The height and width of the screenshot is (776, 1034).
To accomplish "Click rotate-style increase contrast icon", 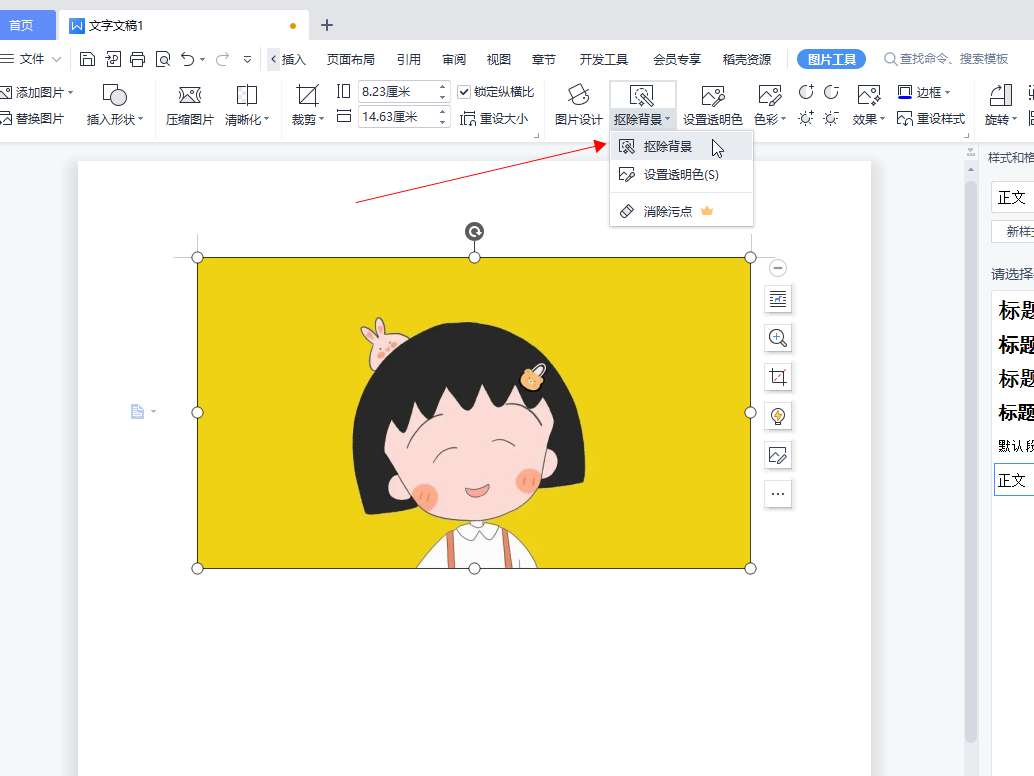I will pos(806,92).
